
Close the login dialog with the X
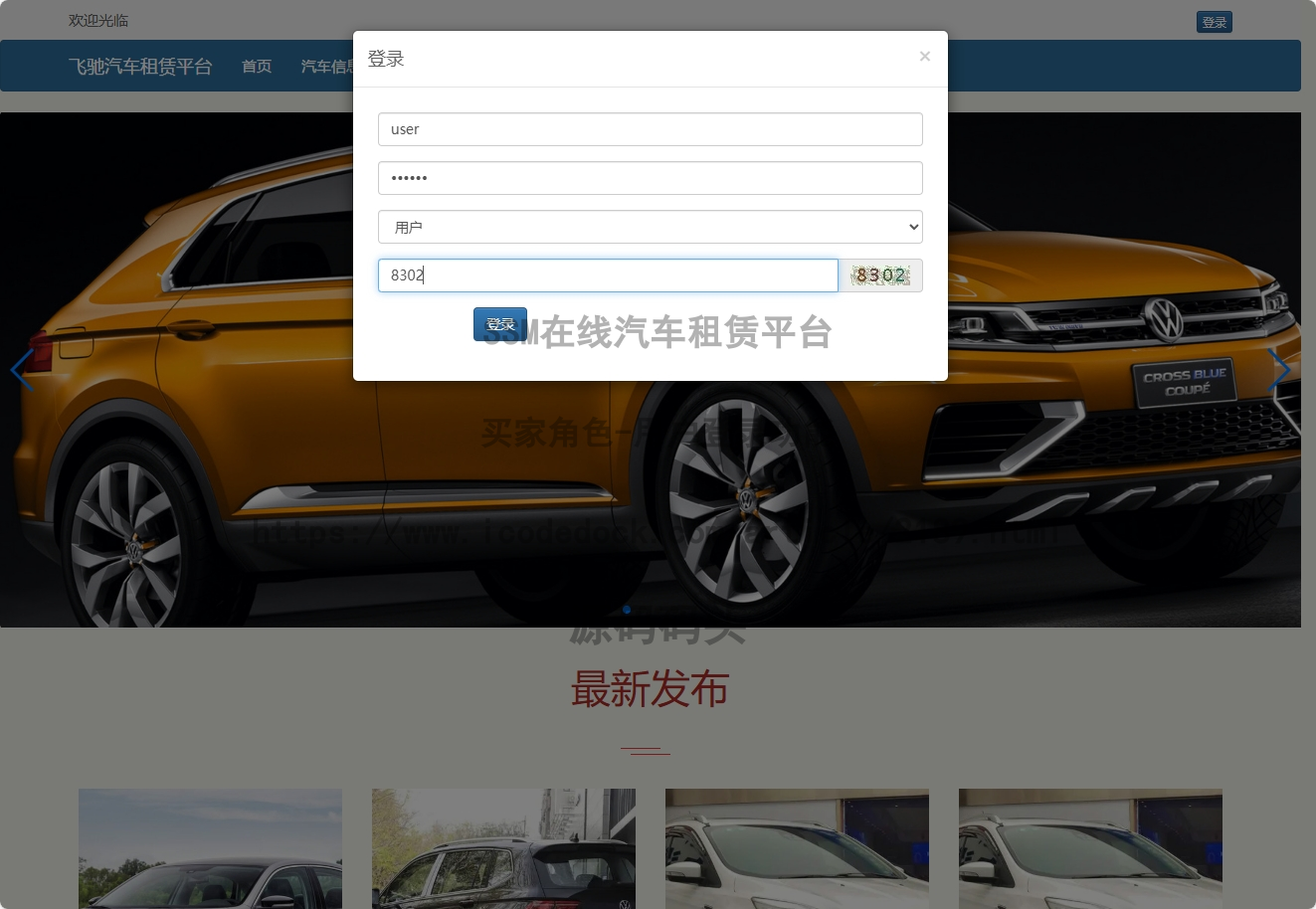(925, 57)
